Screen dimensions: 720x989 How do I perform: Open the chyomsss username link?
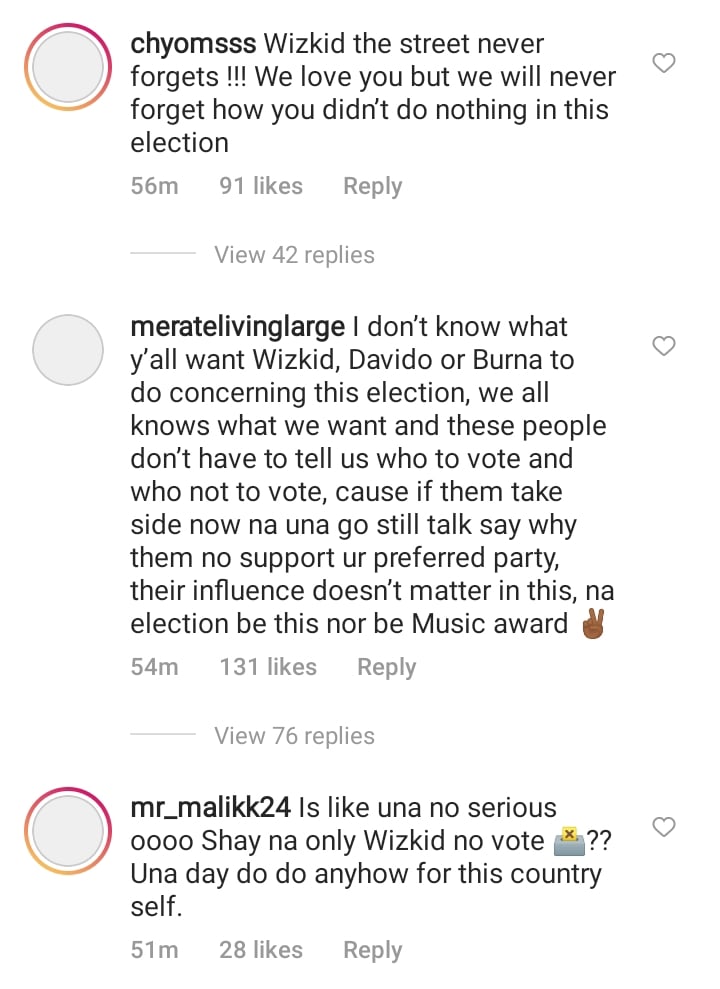click(193, 45)
